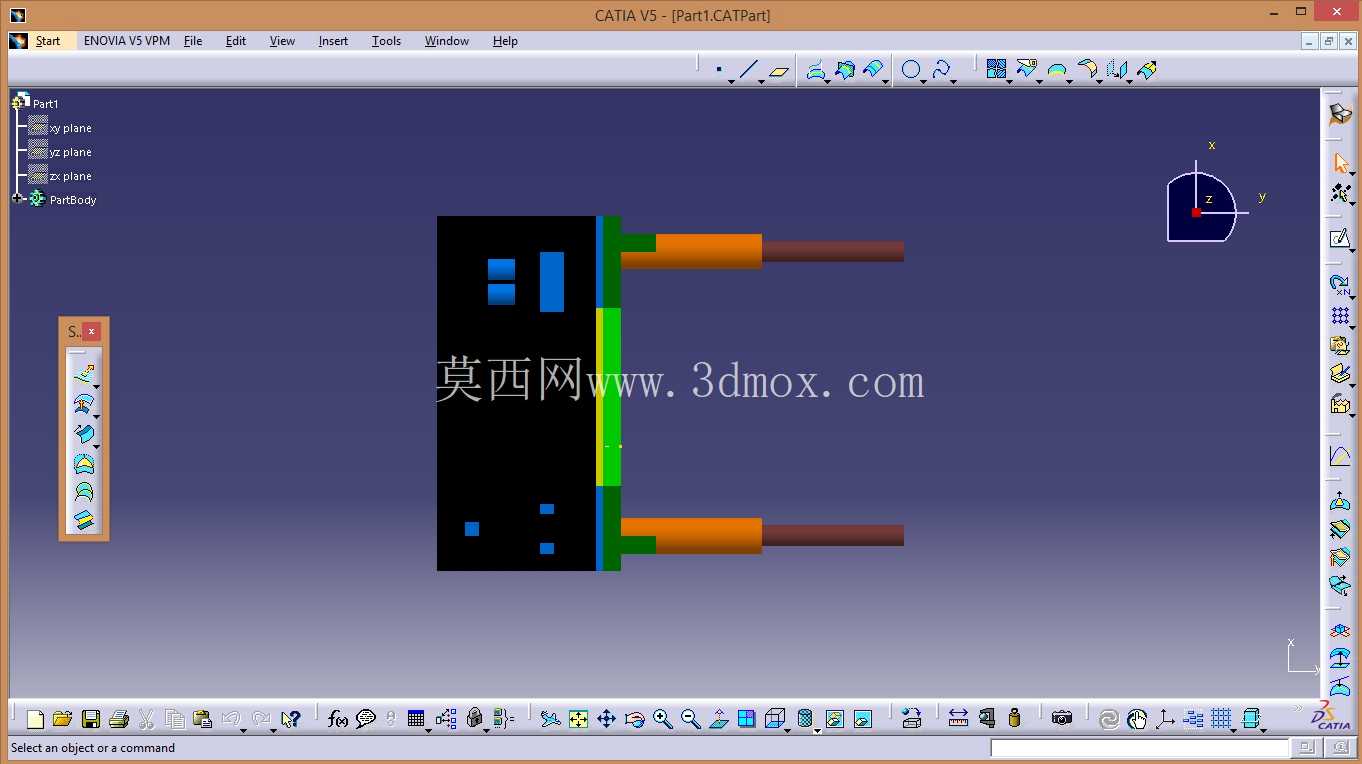Select the Pan view tool
The height and width of the screenshot is (764, 1362).
[x=606, y=718]
